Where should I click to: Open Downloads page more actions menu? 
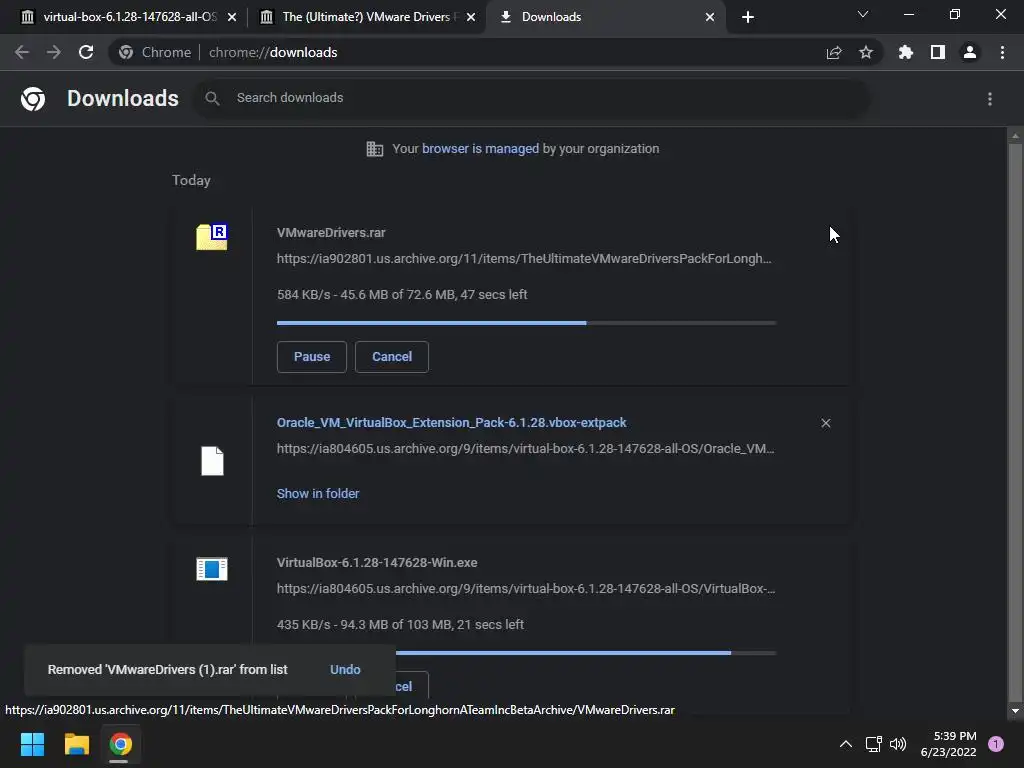990,99
